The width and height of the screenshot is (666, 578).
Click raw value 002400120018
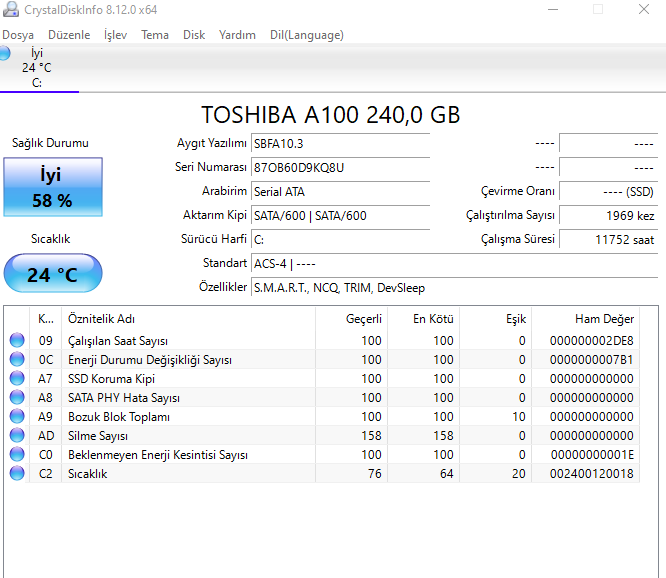591,474
